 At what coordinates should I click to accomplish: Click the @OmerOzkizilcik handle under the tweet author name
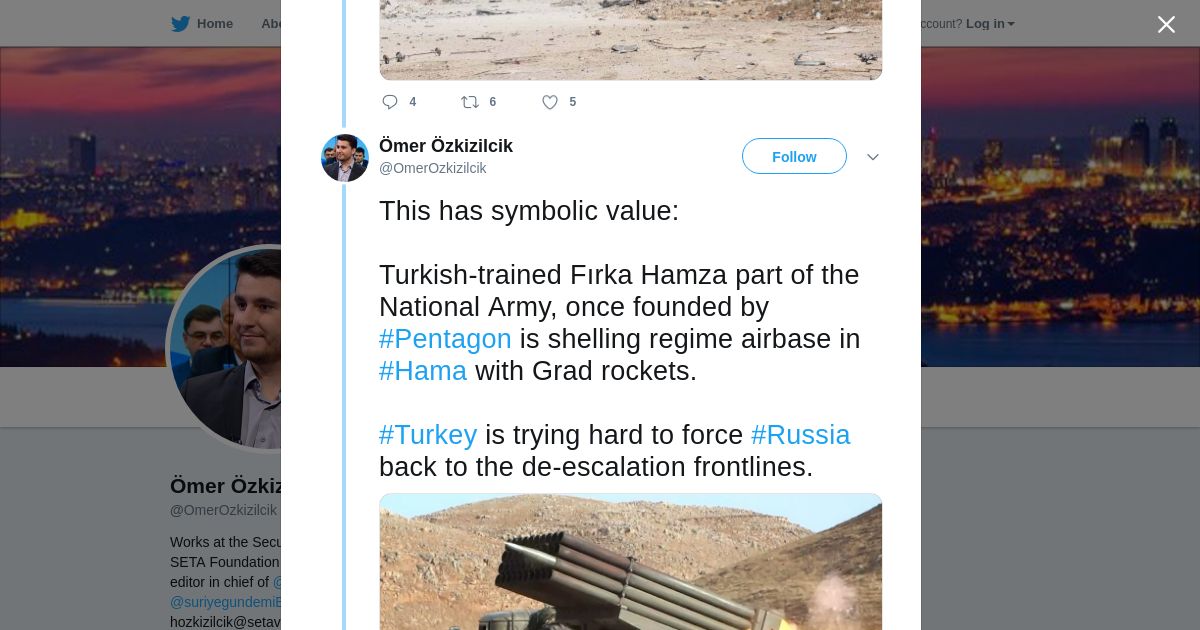tap(433, 168)
